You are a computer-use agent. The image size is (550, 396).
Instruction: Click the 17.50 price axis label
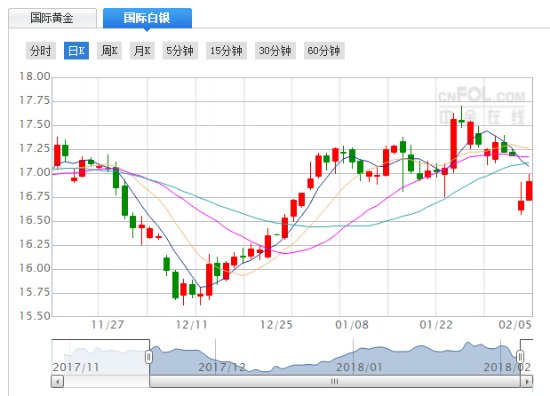[x=35, y=125]
